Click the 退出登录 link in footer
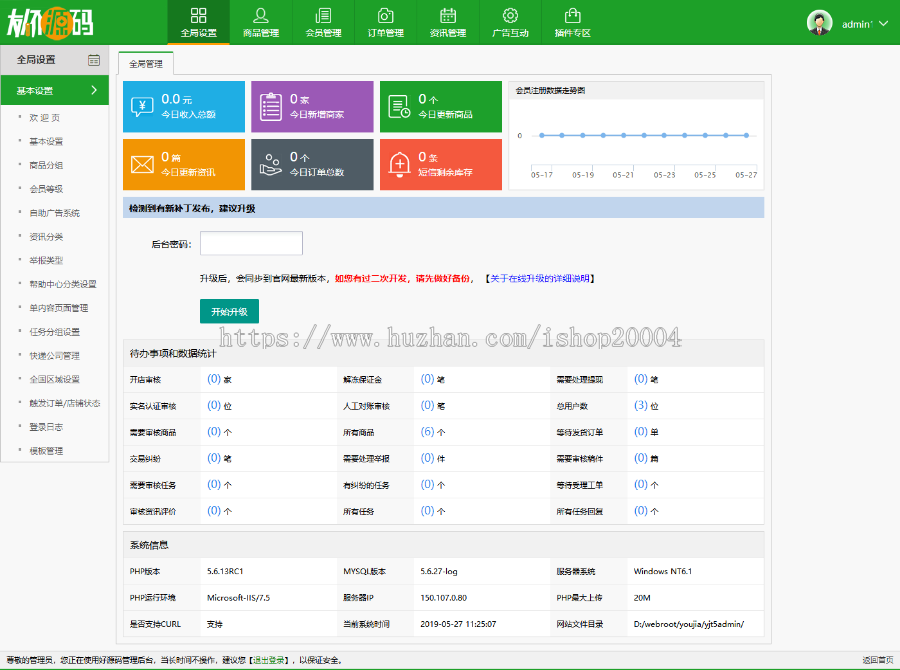The width and height of the screenshot is (900, 670). click(x=269, y=660)
